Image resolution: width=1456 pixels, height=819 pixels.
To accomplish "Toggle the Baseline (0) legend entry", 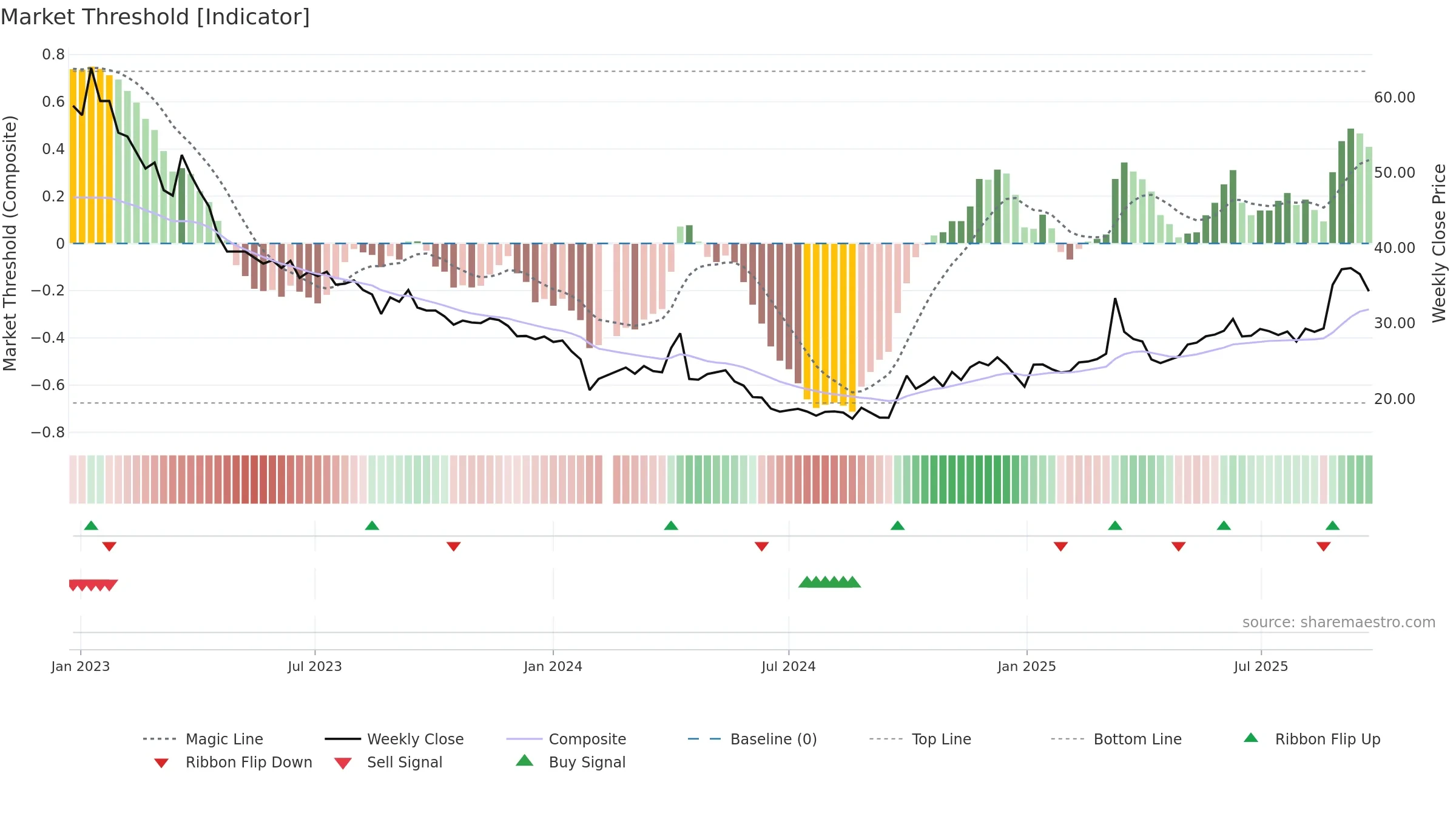I will tap(752, 739).
